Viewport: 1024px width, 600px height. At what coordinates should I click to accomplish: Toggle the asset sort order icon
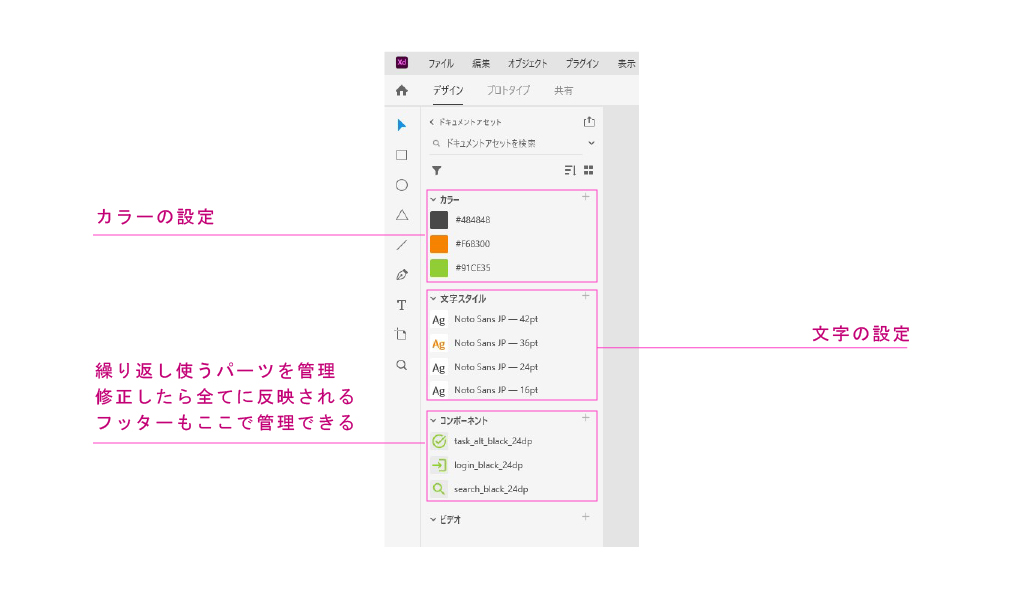[x=570, y=171]
